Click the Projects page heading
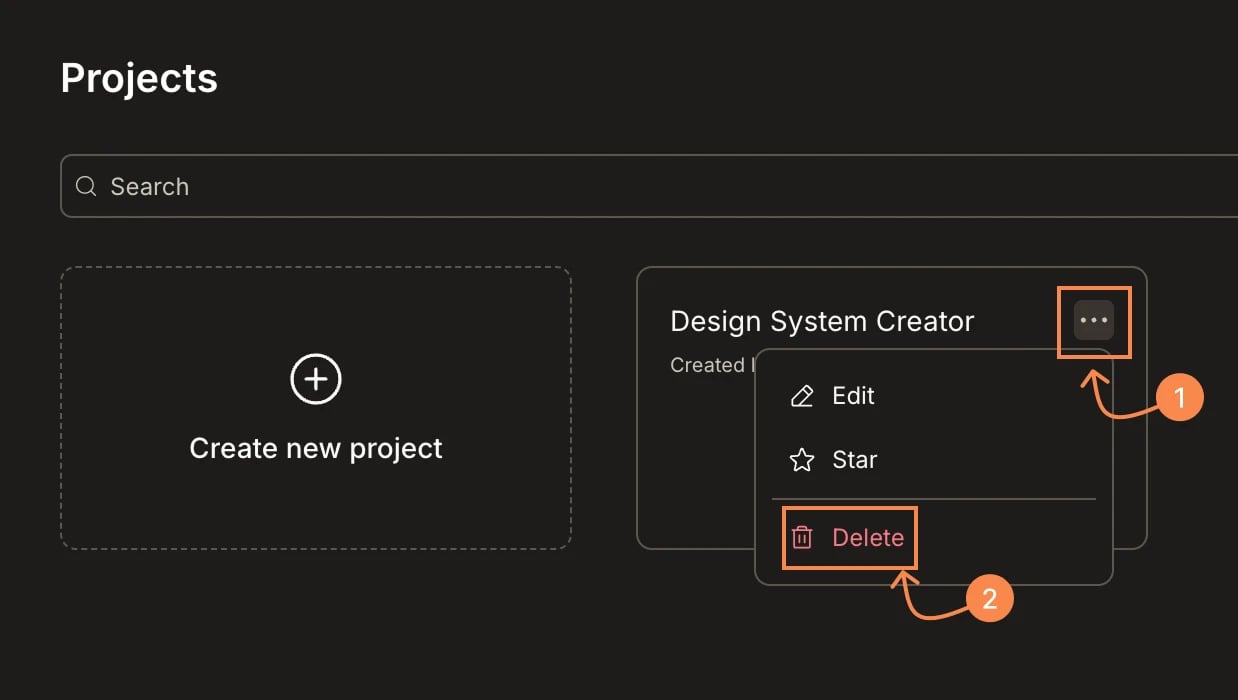 coord(139,78)
